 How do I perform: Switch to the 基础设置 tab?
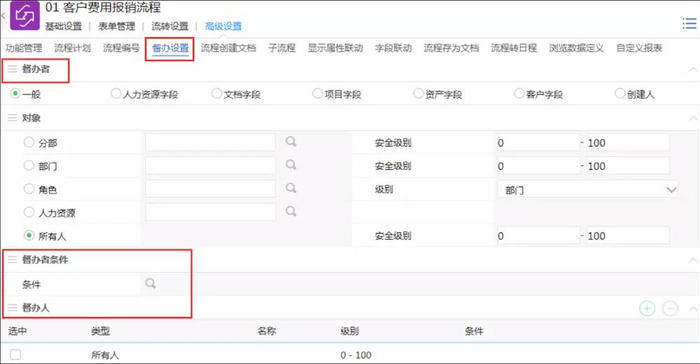[x=63, y=26]
